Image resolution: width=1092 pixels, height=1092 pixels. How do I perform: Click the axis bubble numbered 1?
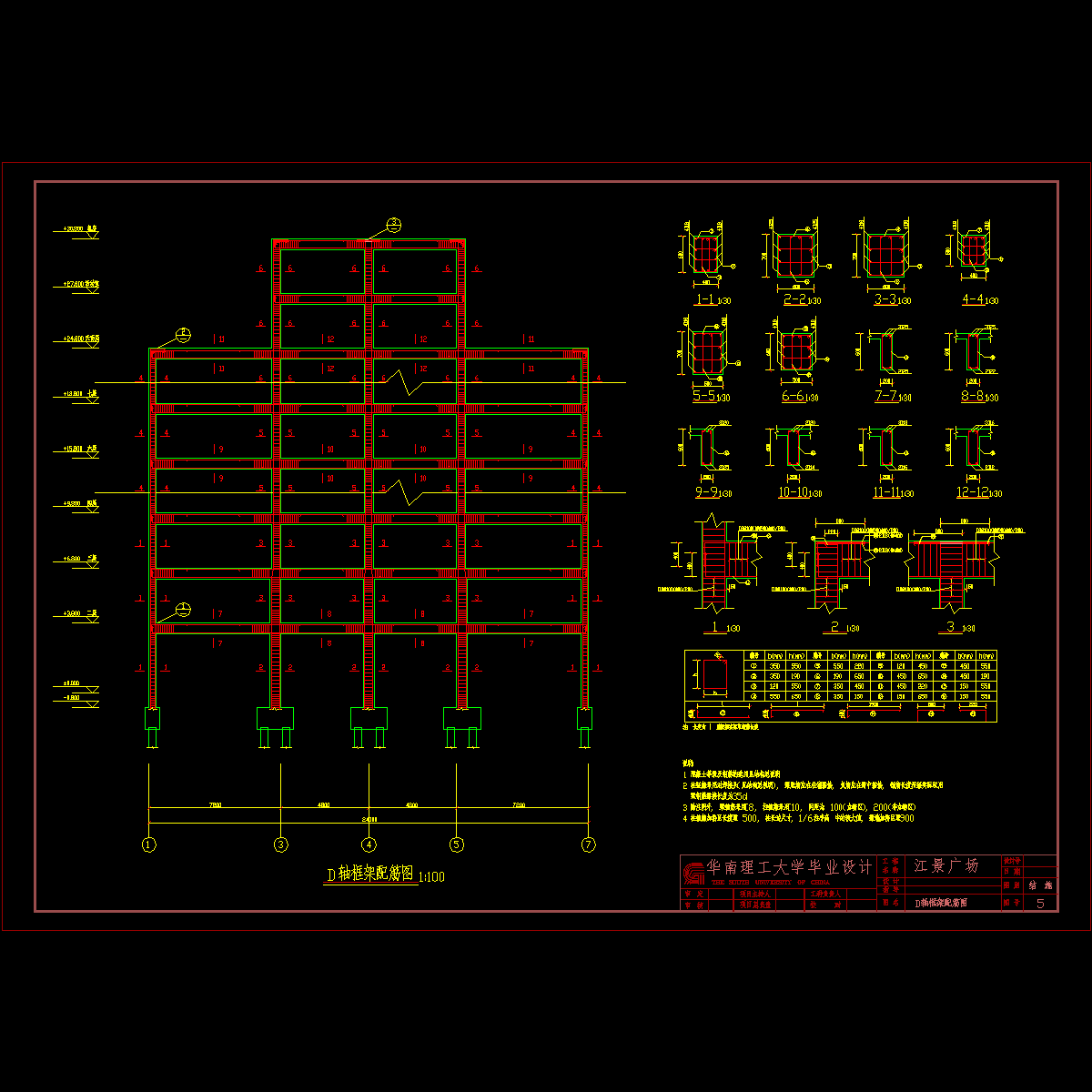pyautogui.click(x=149, y=844)
